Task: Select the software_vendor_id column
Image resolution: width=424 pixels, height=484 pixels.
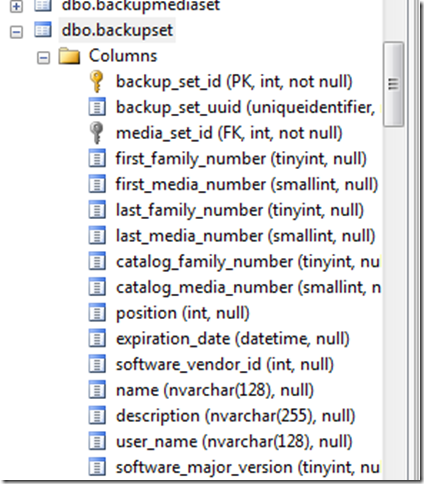Action: point(225,364)
